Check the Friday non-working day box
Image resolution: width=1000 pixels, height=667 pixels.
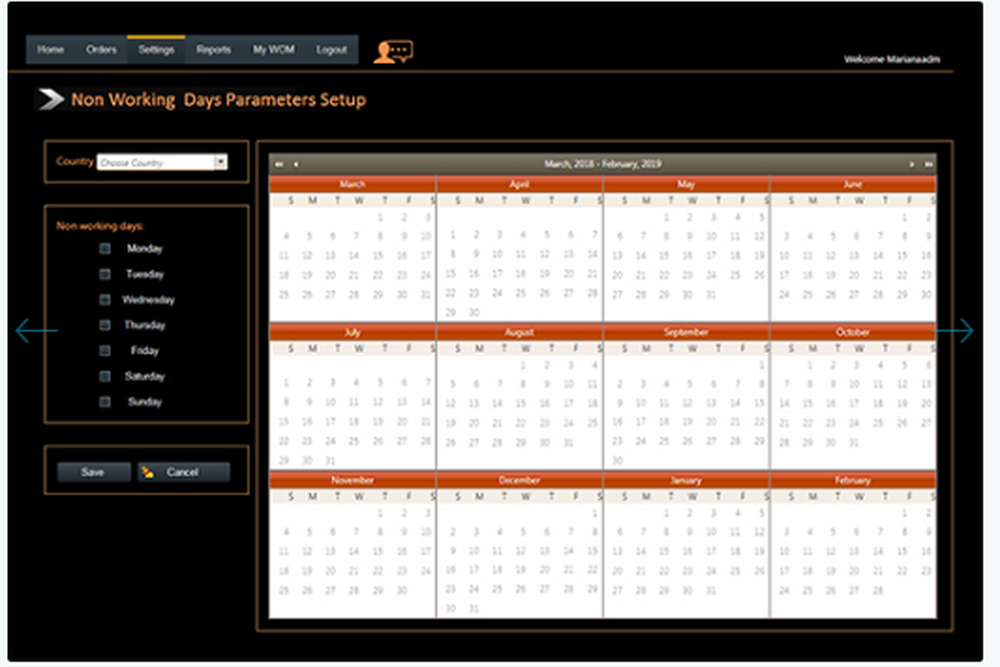tap(105, 351)
